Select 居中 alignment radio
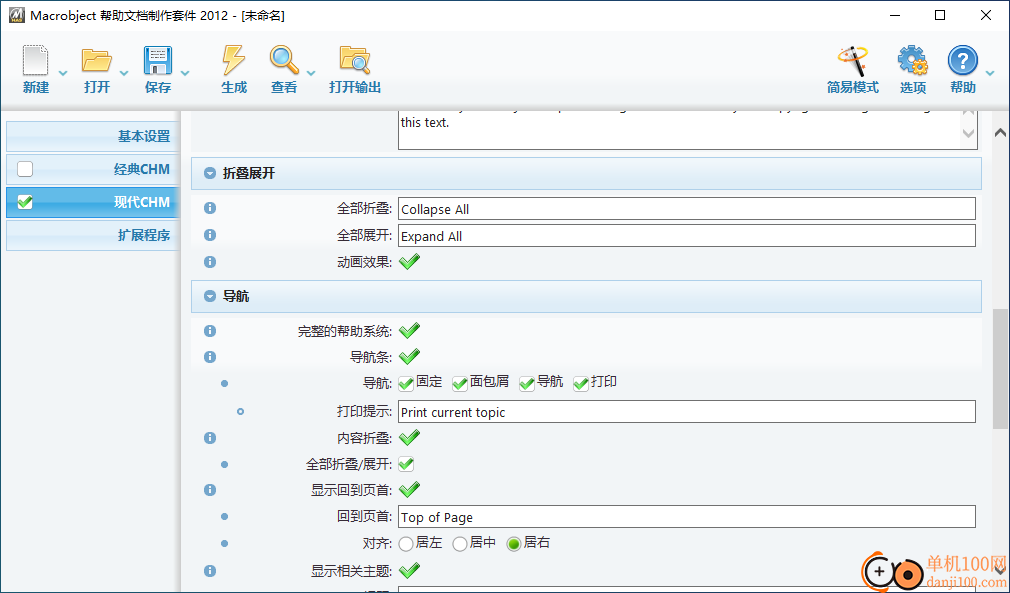 pyautogui.click(x=459, y=544)
